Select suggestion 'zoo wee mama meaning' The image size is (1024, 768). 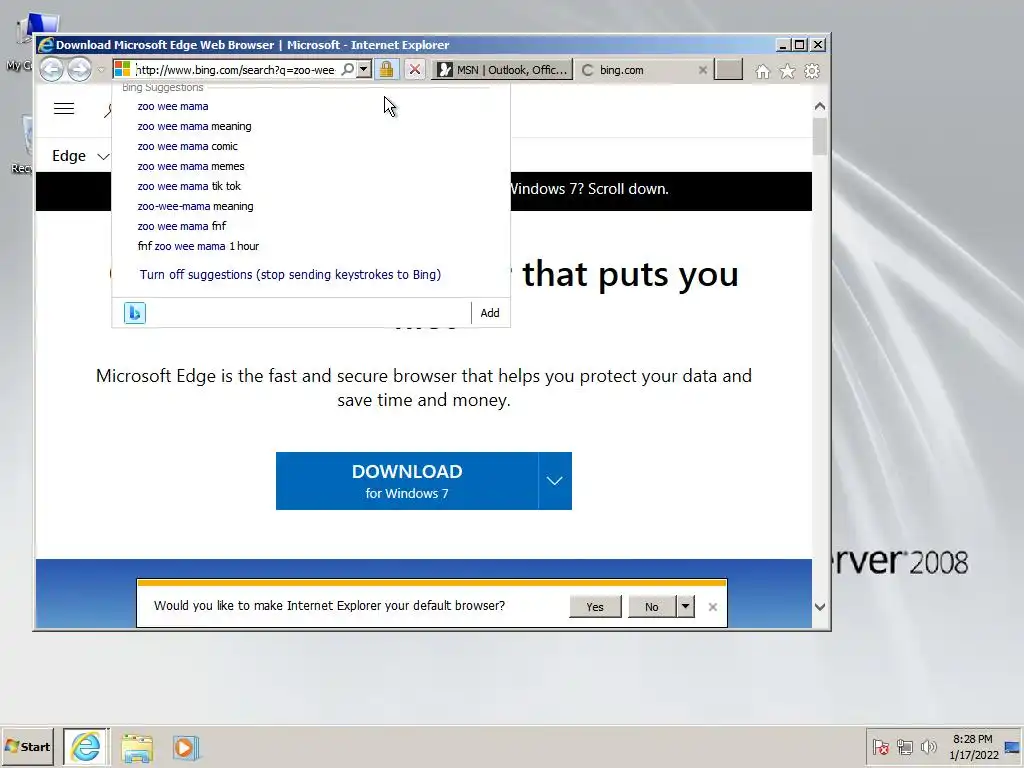(x=195, y=126)
